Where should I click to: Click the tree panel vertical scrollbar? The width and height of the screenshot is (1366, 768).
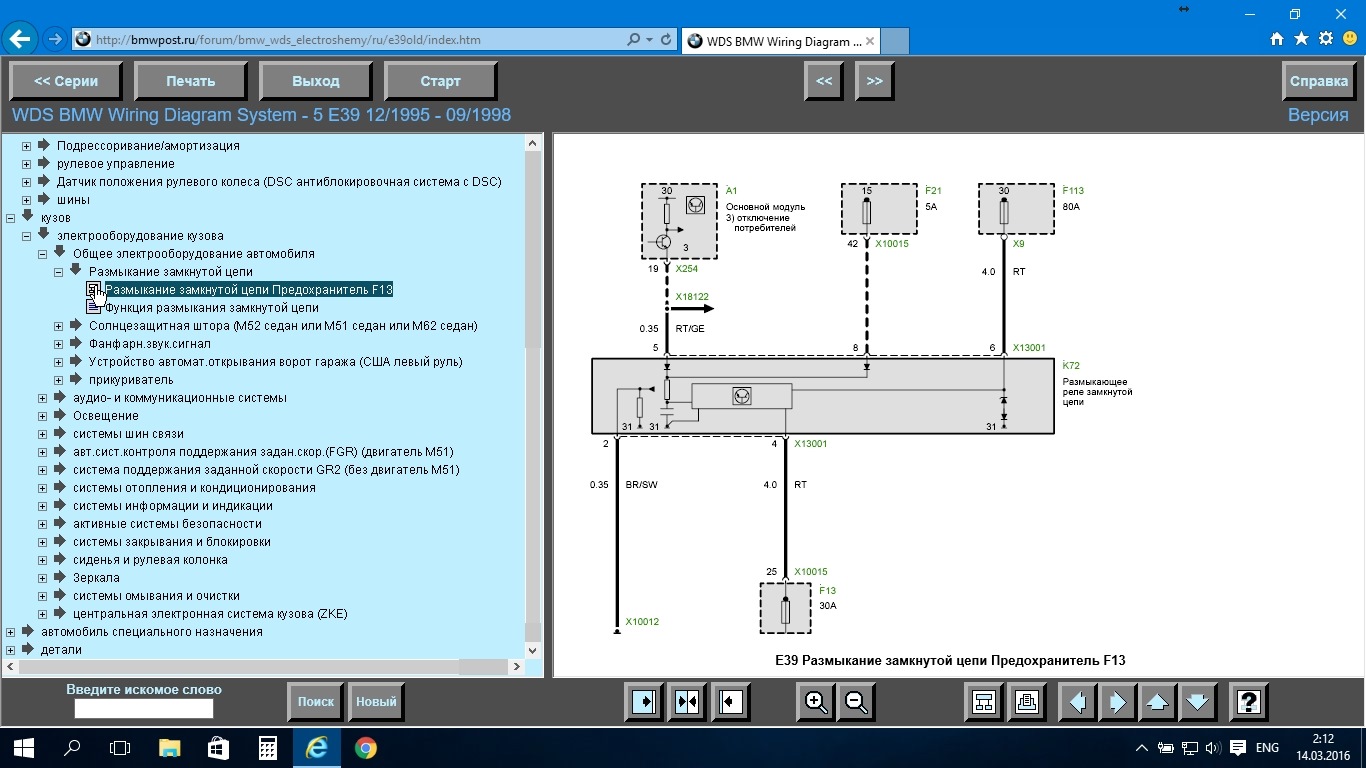coord(533,397)
